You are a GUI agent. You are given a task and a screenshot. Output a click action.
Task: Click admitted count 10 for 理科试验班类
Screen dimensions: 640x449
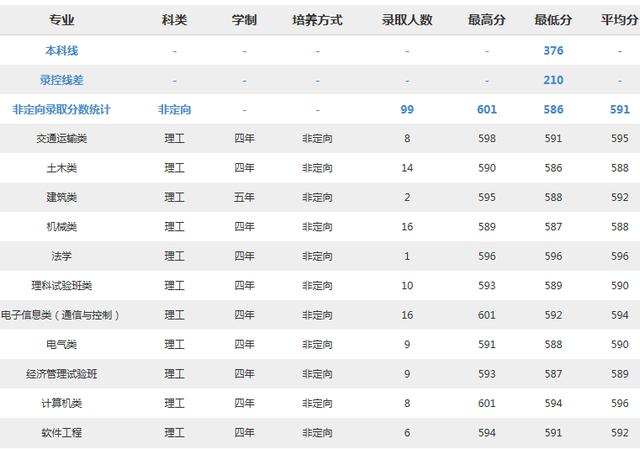click(x=407, y=286)
